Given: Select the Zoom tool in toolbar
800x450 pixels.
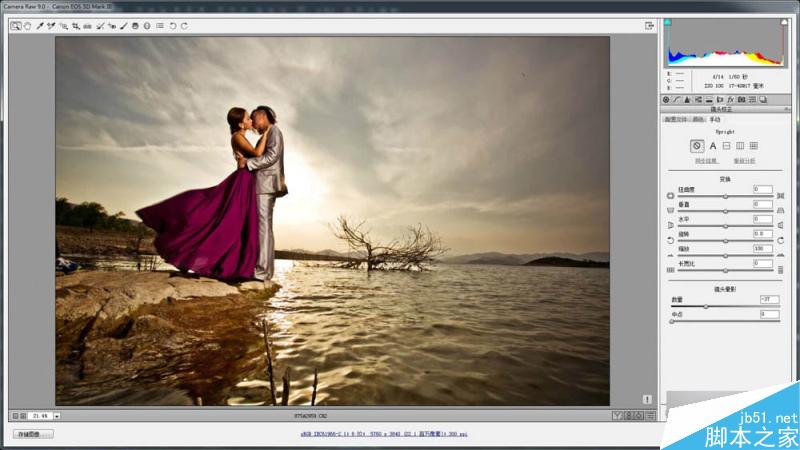Looking at the screenshot, I should [x=16, y=26].
